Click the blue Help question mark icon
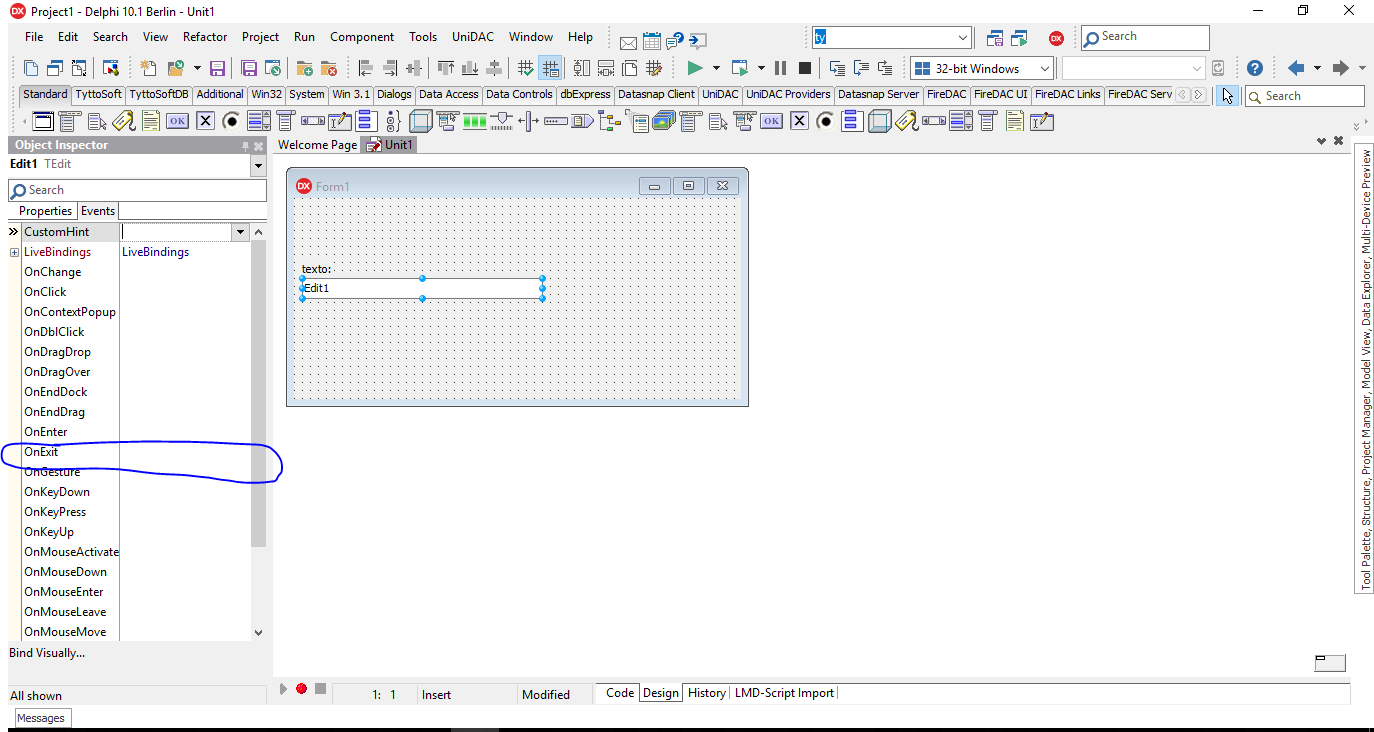1374x732 pixels. [1254, 68]
